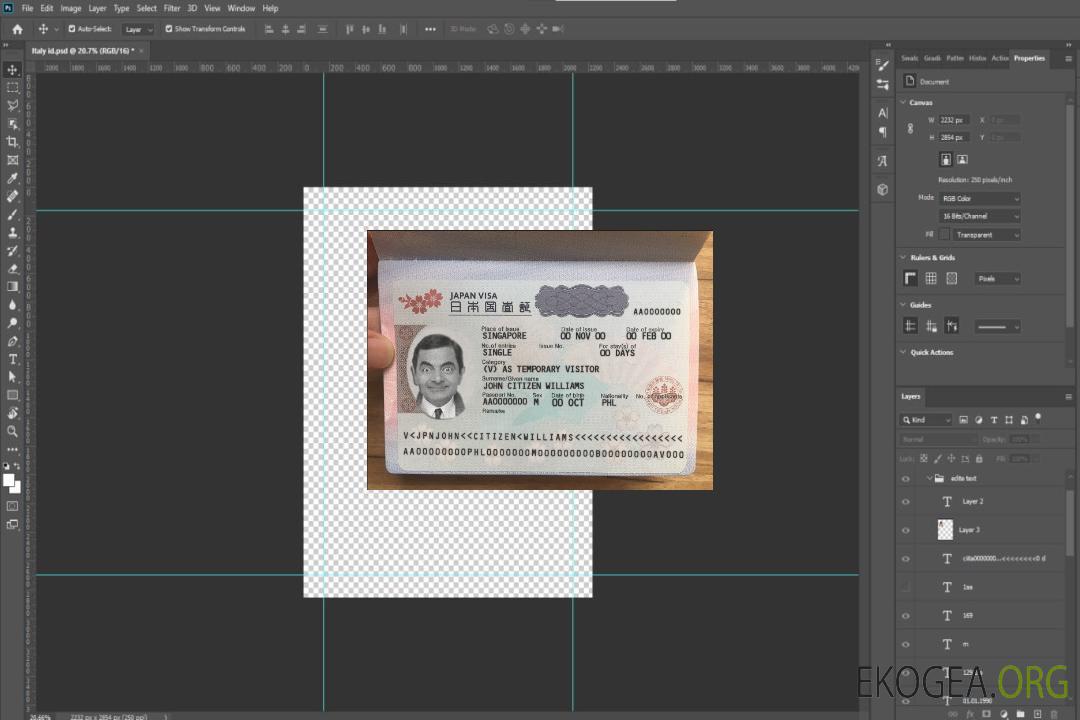Toggle the Auto-Select checkbox
1080x720 pixels.
[x=72, y=29]
